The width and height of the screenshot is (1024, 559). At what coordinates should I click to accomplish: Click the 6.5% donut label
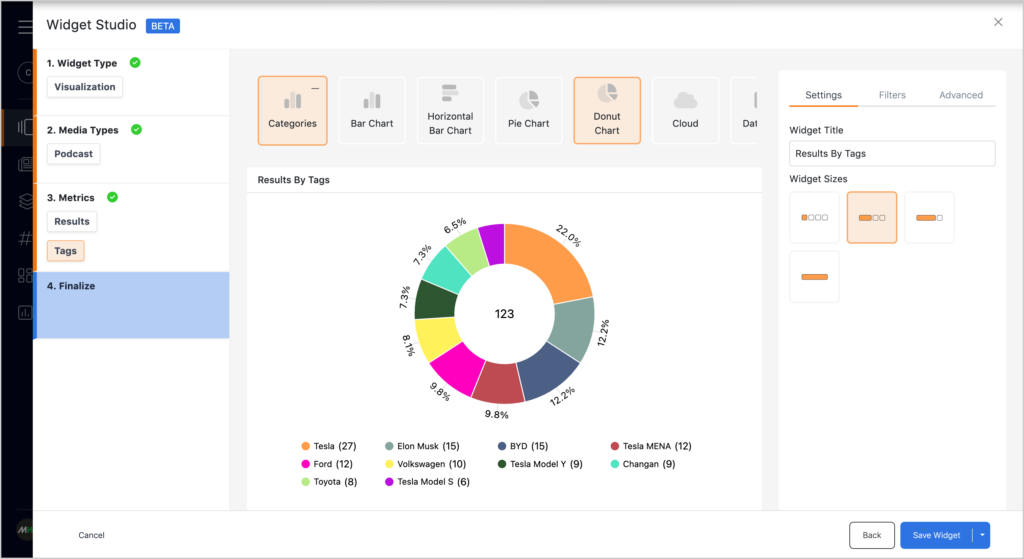[x=455, y=225]
